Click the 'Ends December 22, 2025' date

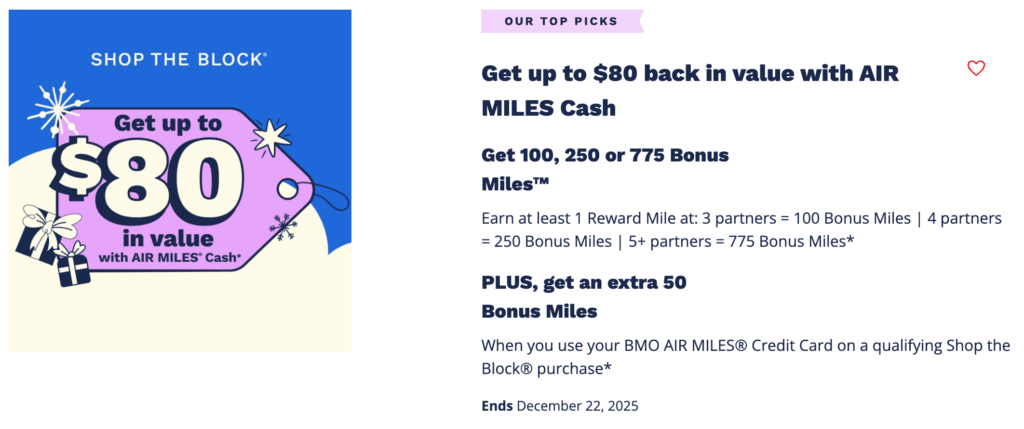pos(560,406)
